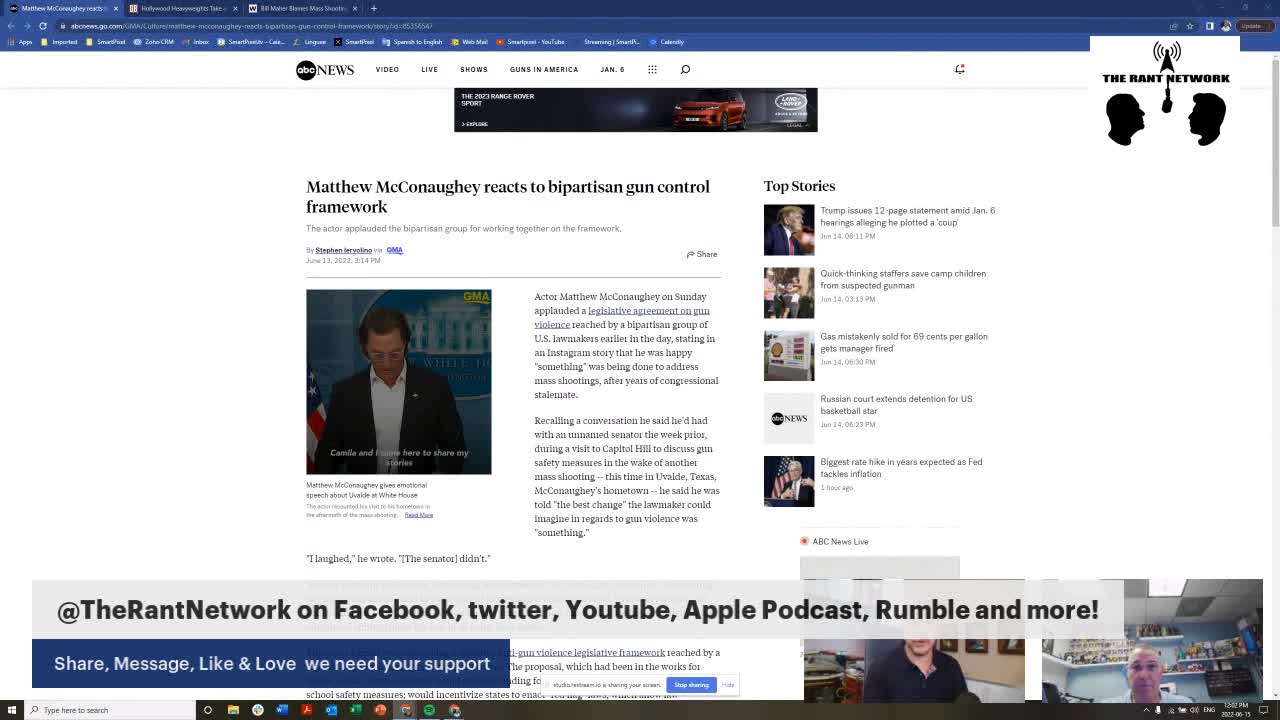1280x720 pixels.
Task: Reload the page with refresh icon
Action: coord(43,26)
